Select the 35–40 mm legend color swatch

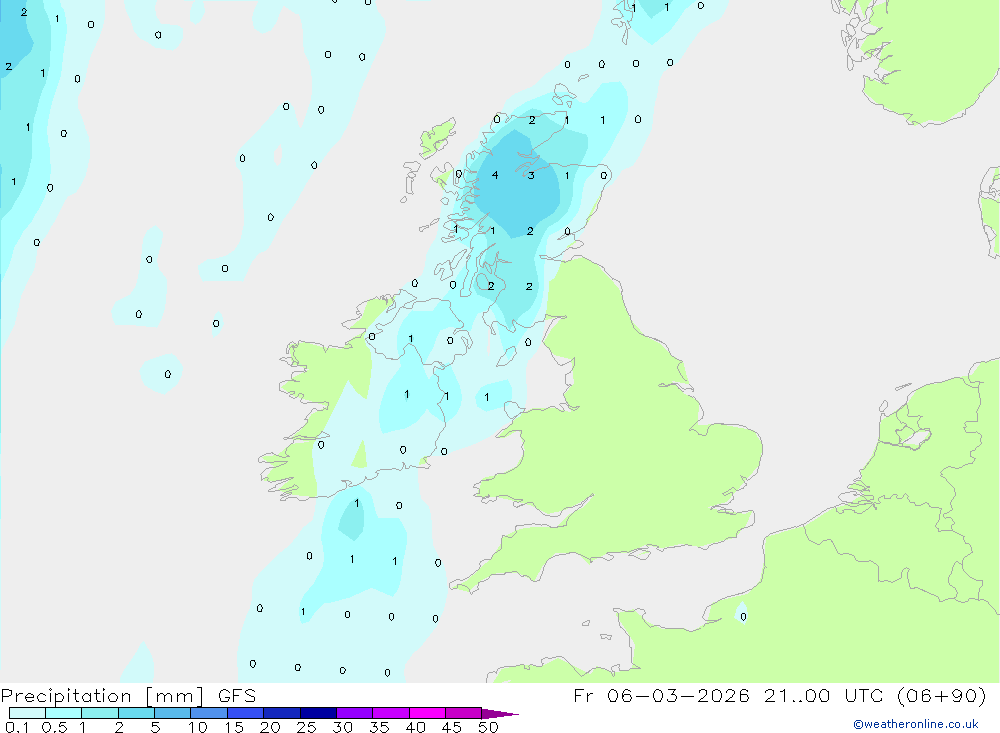pos(391,713)
